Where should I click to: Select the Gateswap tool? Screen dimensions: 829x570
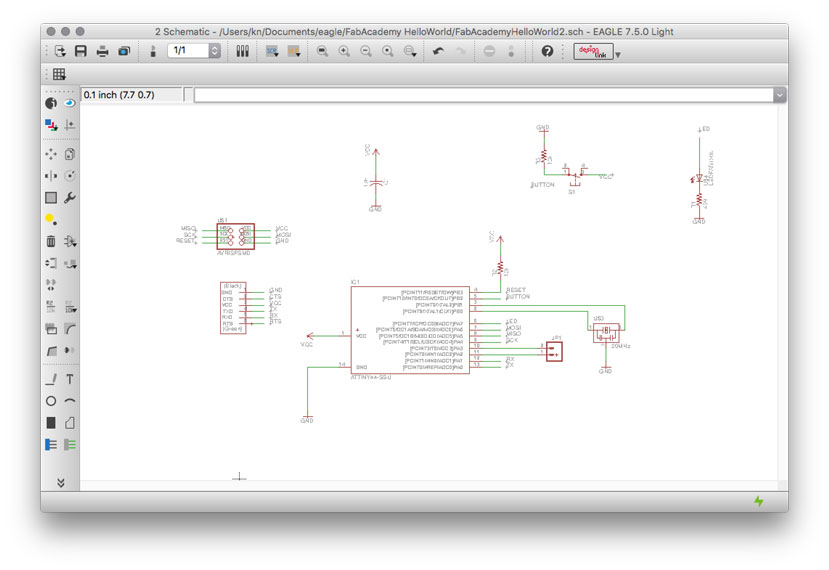(51, 285)
